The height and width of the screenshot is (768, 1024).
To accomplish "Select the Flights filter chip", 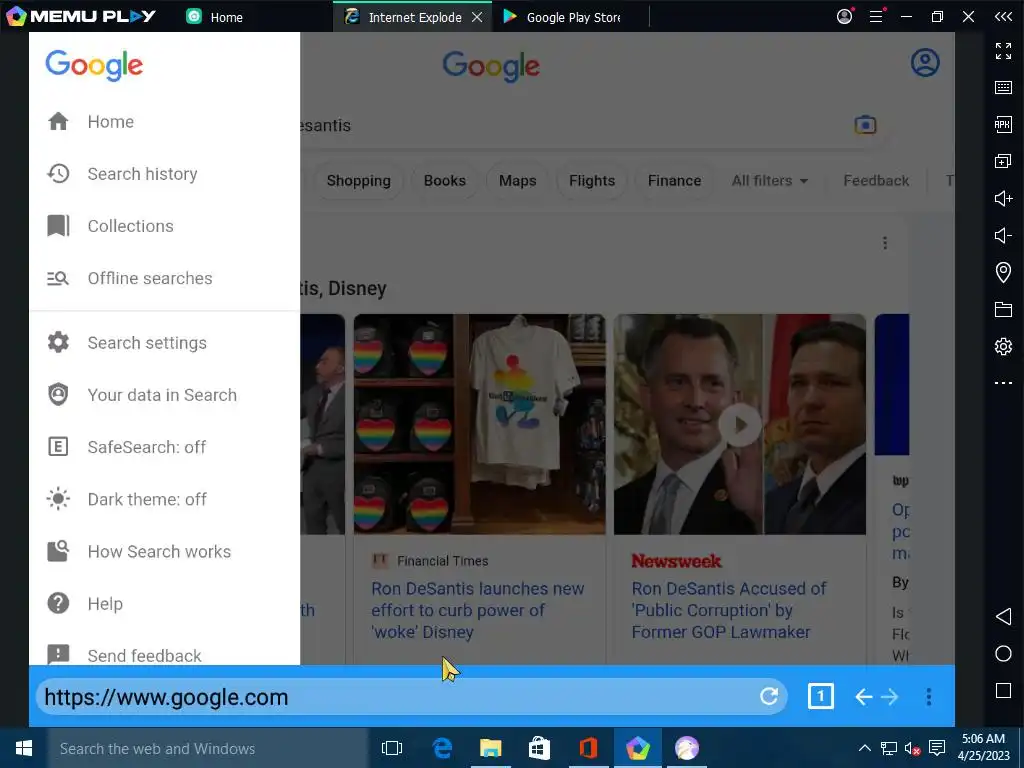I will click(x=592, y=181).
